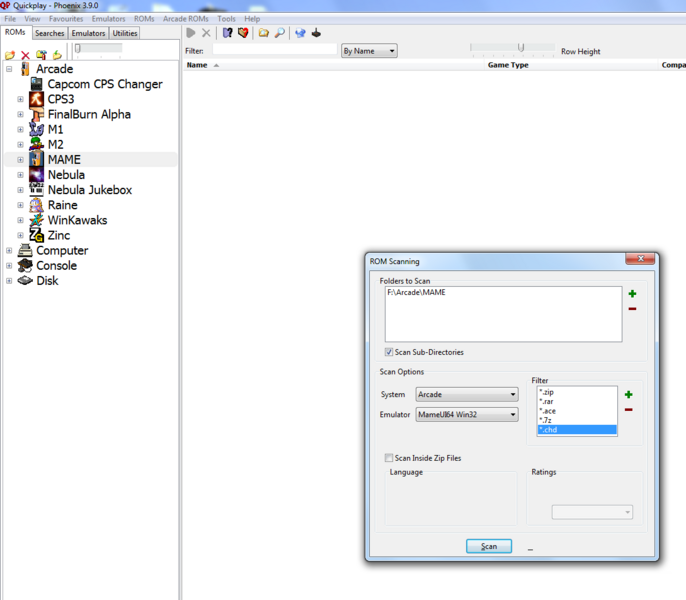This screenshot has width=686, height=600.
Task: Click the magnifying glass search icon
Action: coord(280,33)
